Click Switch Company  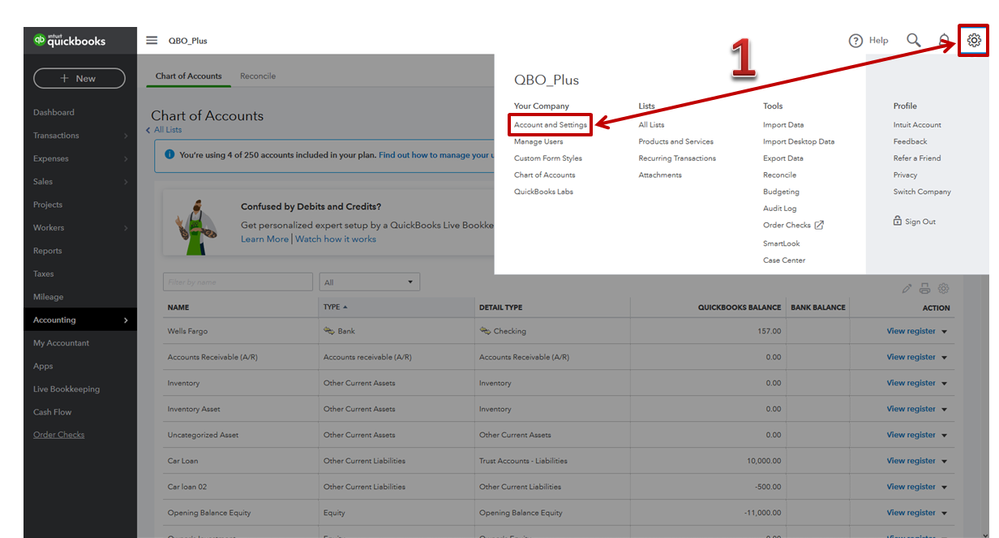(922, 191)
